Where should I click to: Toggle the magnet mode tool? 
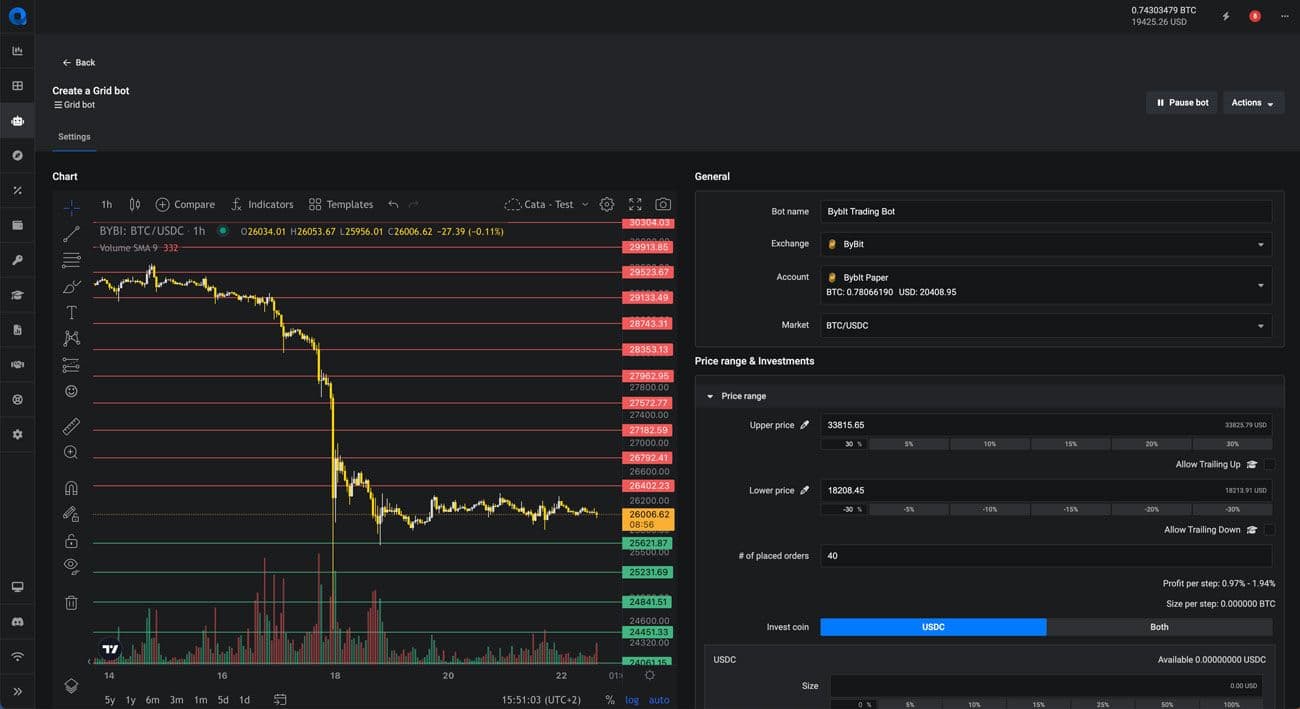(71, 489)
